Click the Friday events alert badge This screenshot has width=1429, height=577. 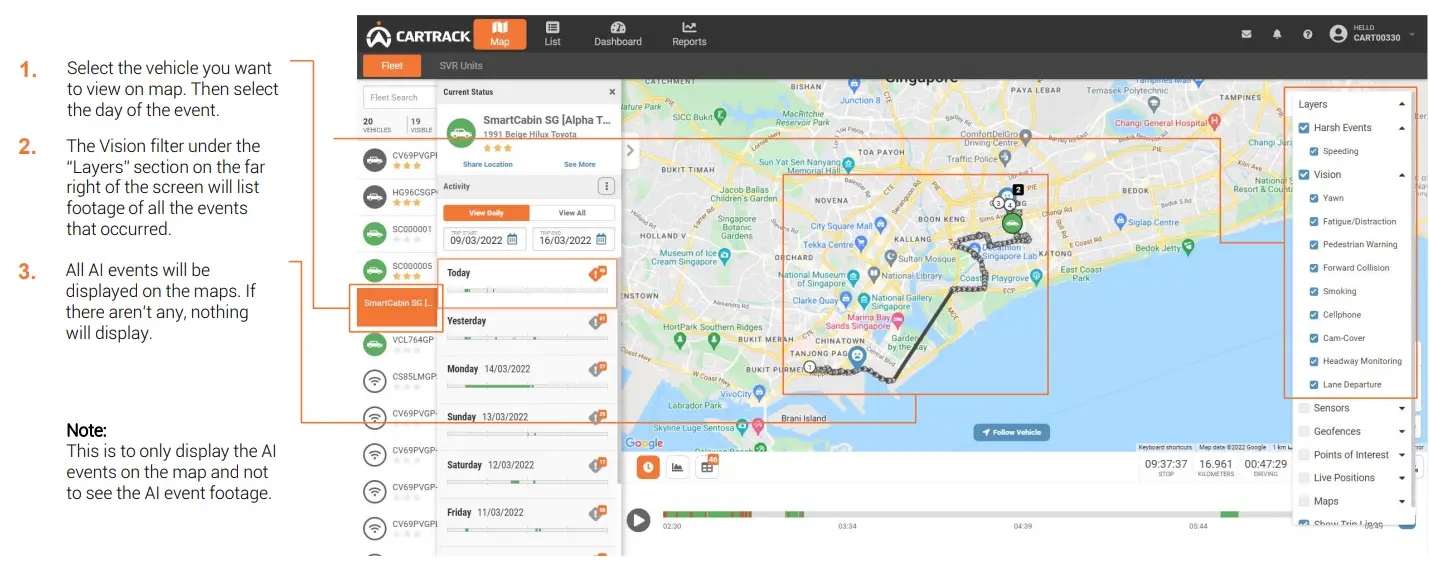click(598, 513)
